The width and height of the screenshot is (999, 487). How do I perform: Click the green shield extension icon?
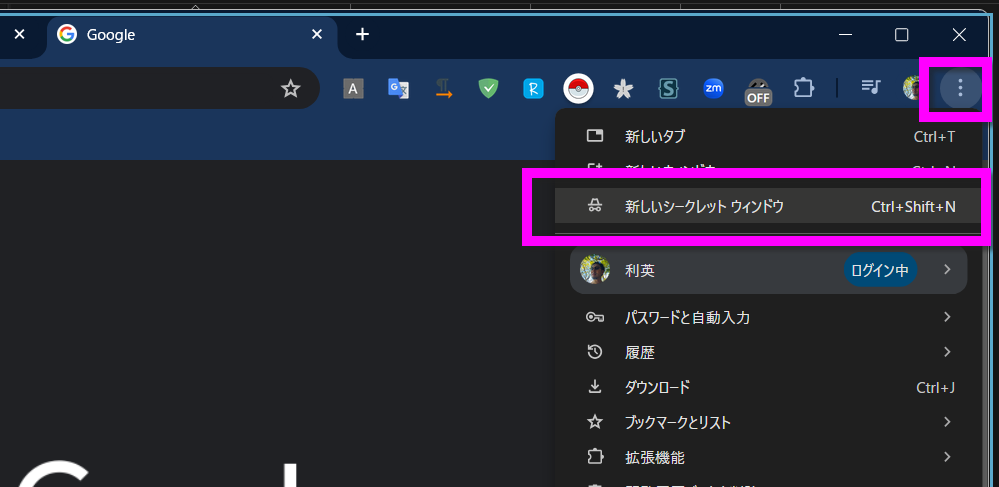(488, 89)
